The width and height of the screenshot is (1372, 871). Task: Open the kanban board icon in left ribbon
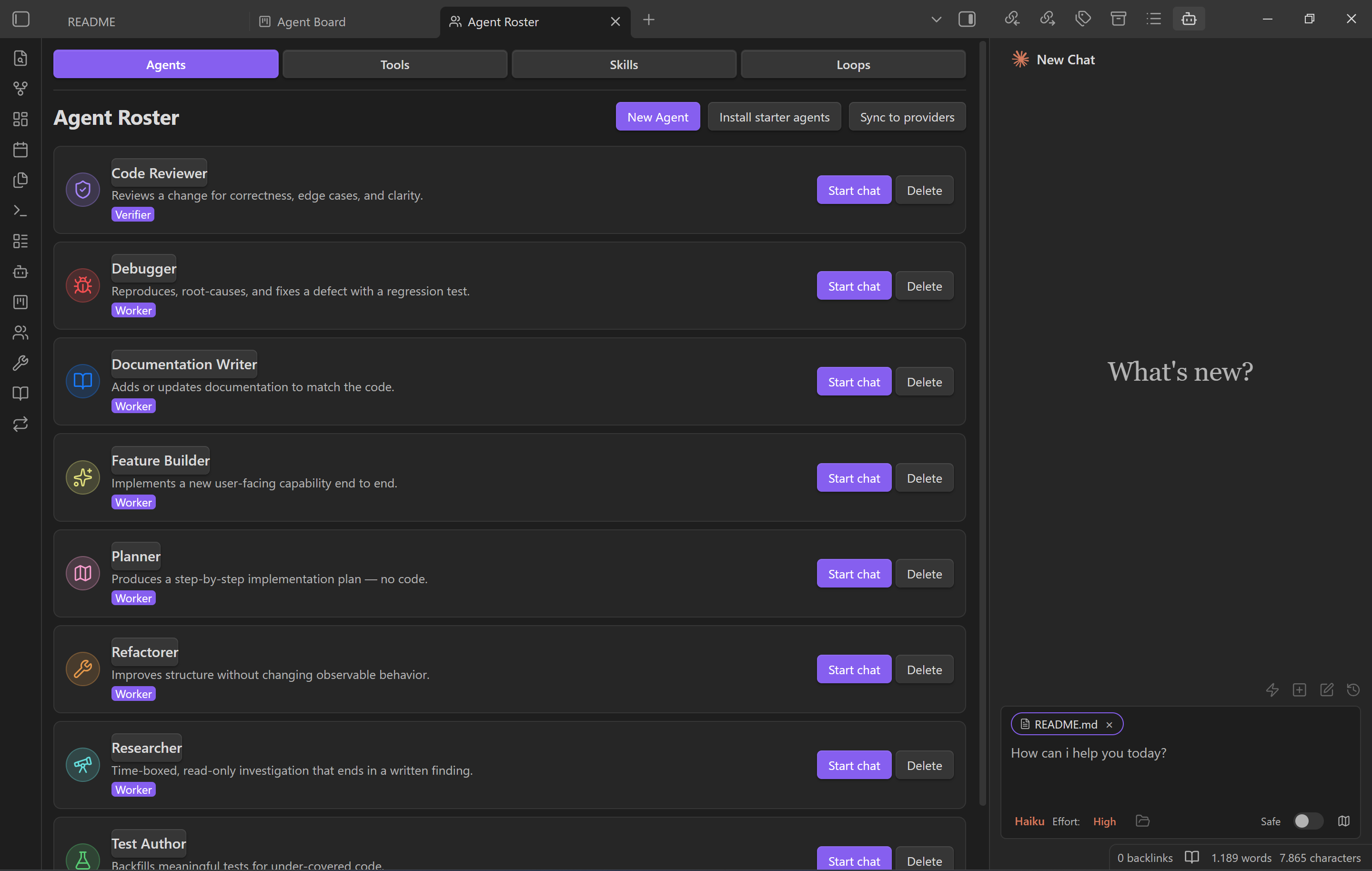point(20,302)
